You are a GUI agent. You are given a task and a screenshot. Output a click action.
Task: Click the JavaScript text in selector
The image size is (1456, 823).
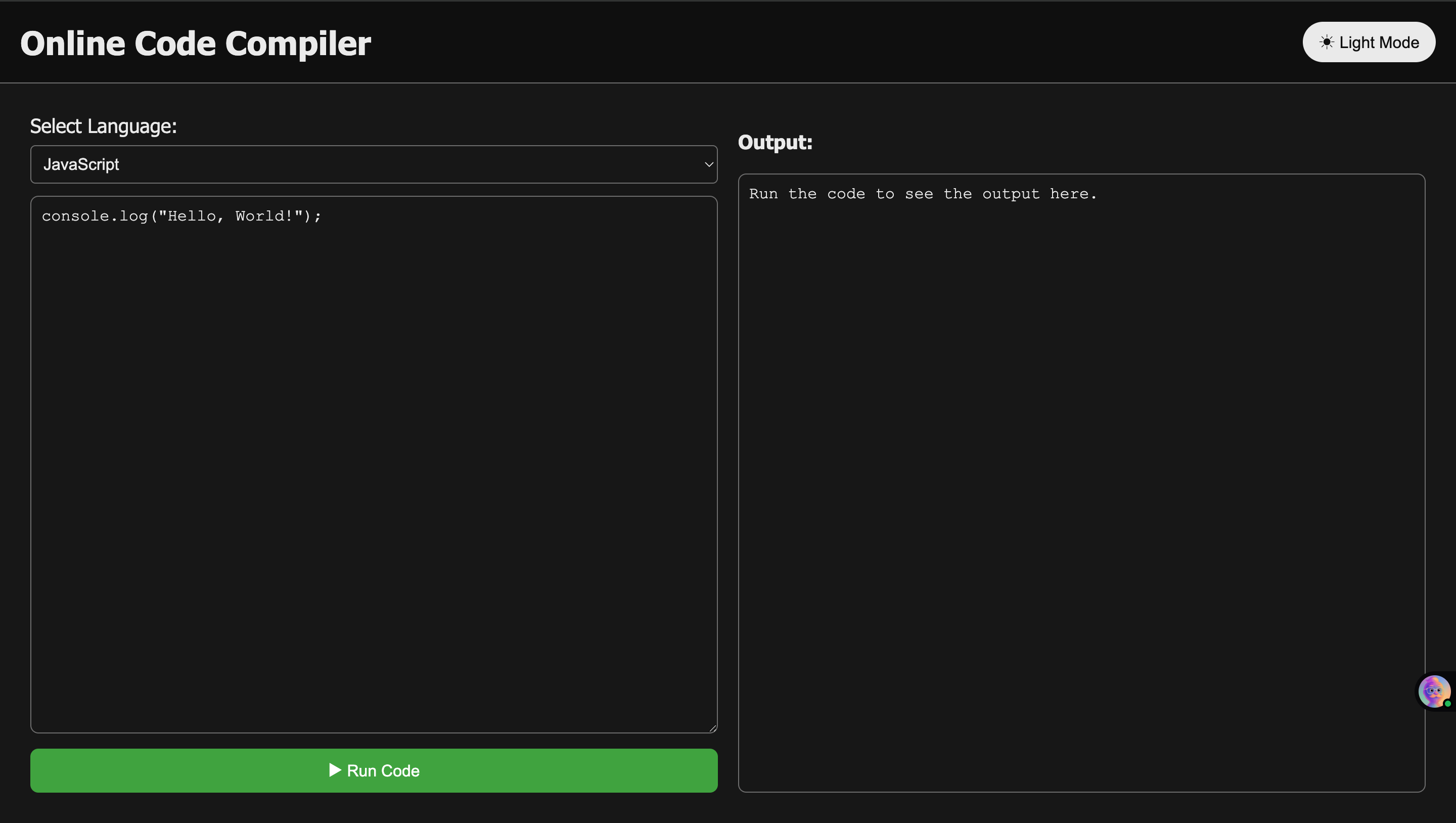coord(81,164)
